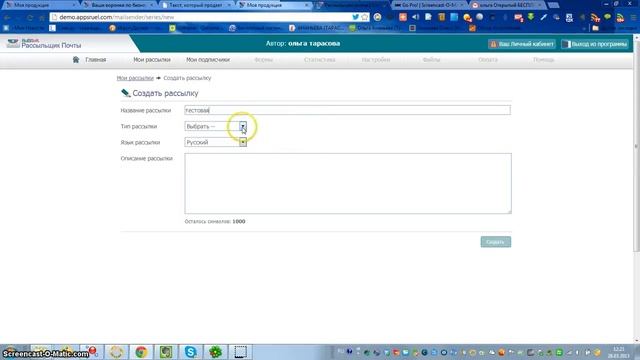Open the Язык рассылки dropdown showing Русский
Screen dimensions: 640x360
click(216, 142)
